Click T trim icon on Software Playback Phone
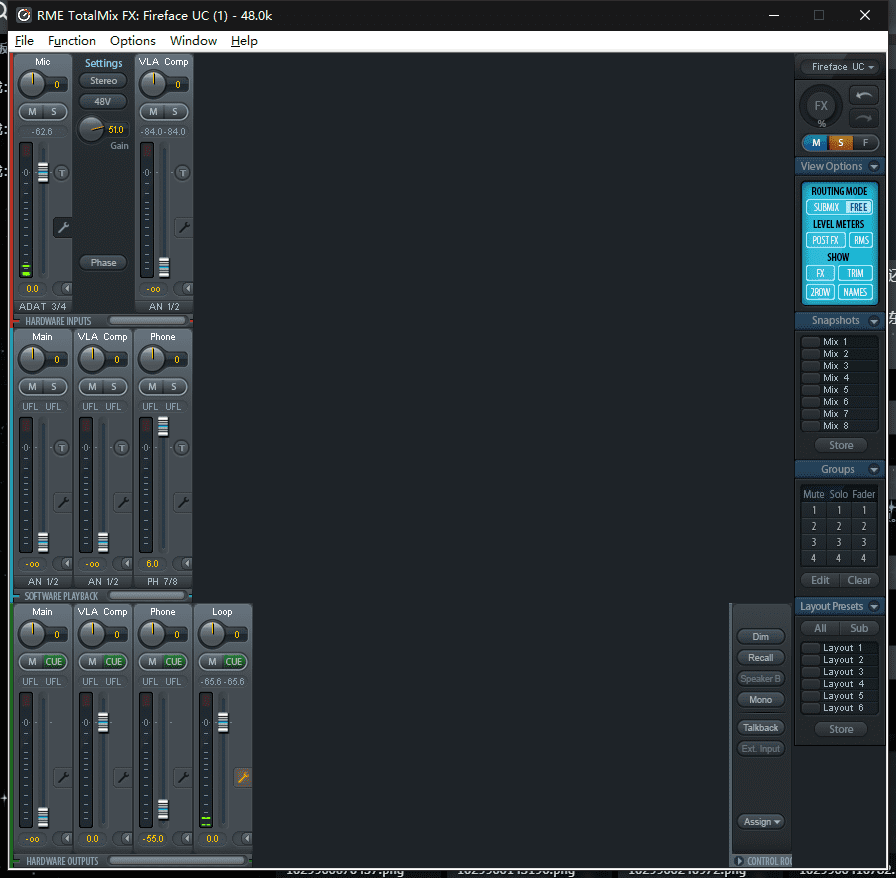896x878 pixels. point(182,448)
